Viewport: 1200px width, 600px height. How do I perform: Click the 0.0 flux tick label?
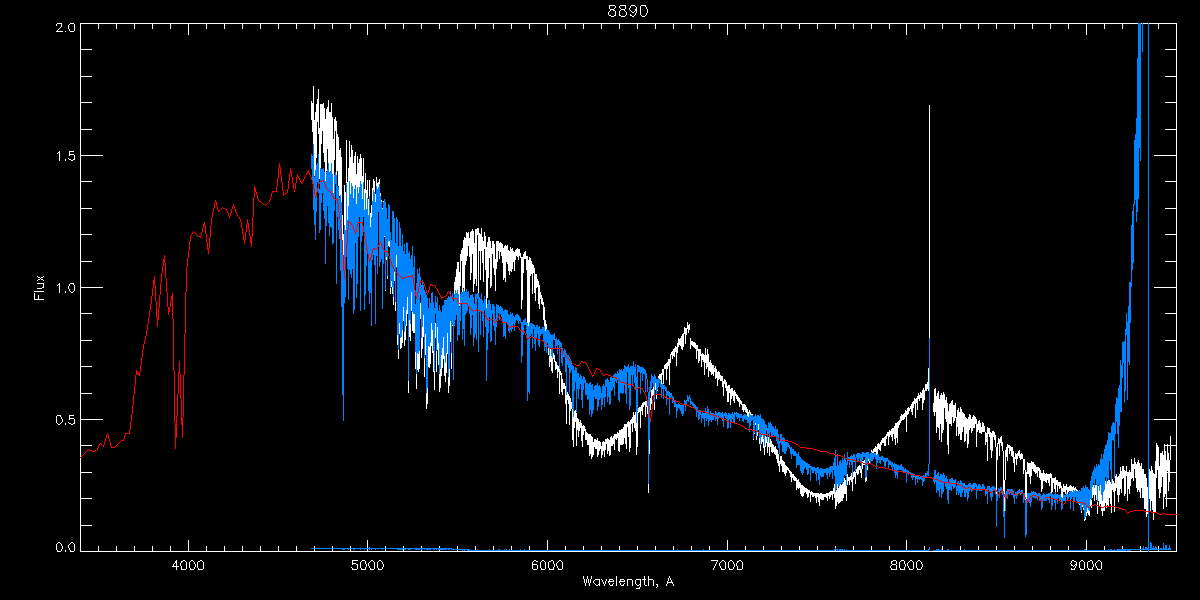pyautogui.click(x=64, y=547)
